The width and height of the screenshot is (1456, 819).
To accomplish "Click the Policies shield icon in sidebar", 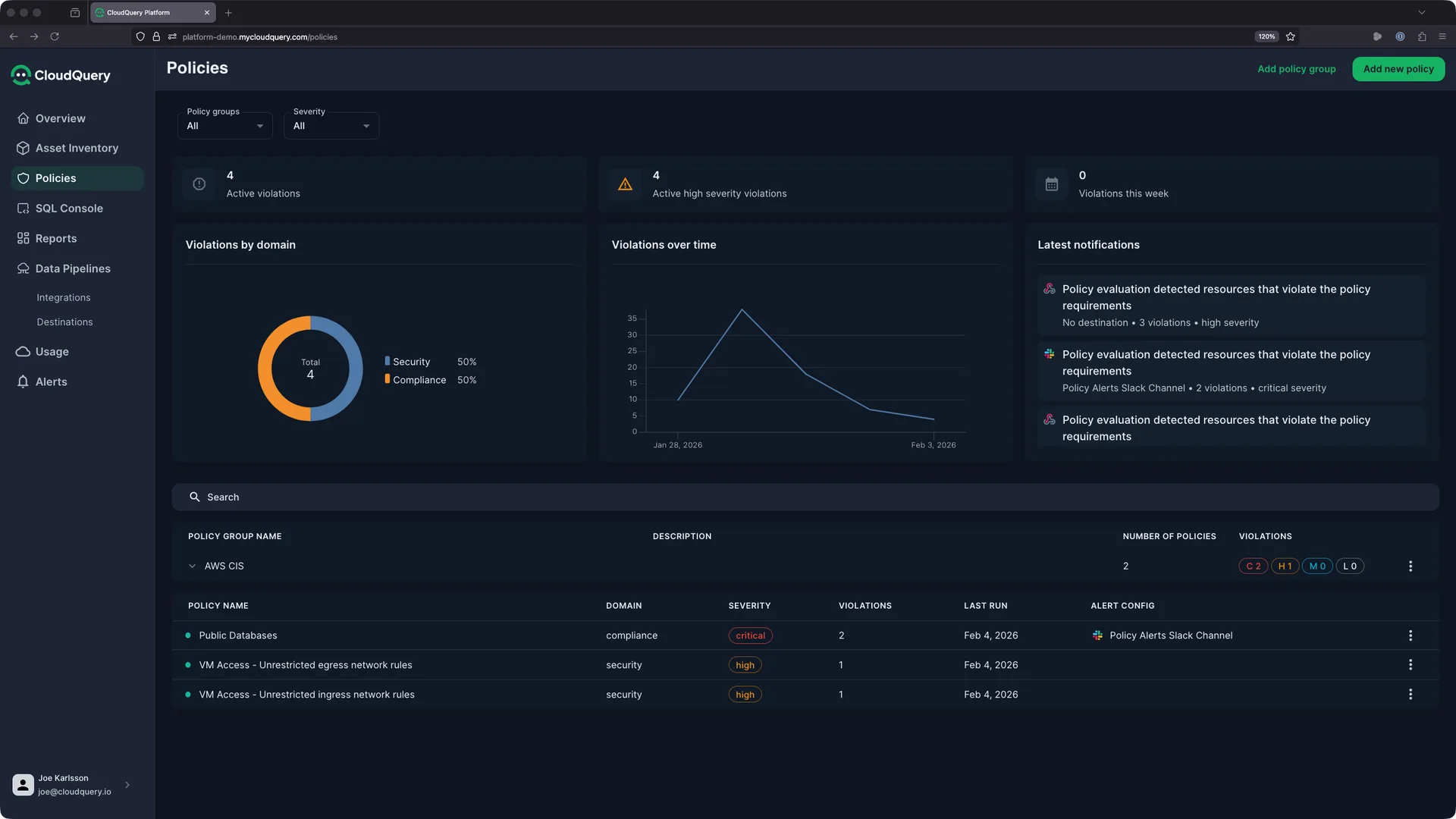I will [x=24, y=178].
